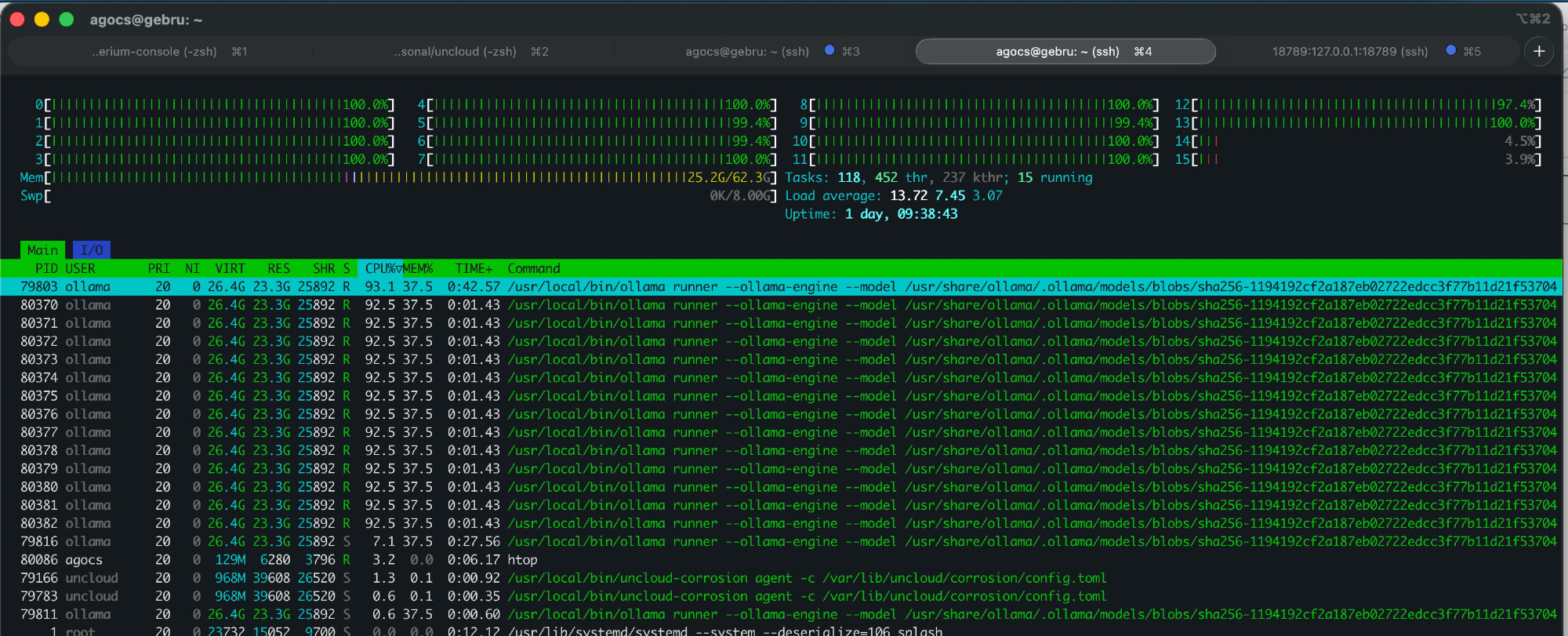Click the blue activity dot on tab ⌘5
The width and height of the screenshot is (1568, 636).
[1451, 50]
